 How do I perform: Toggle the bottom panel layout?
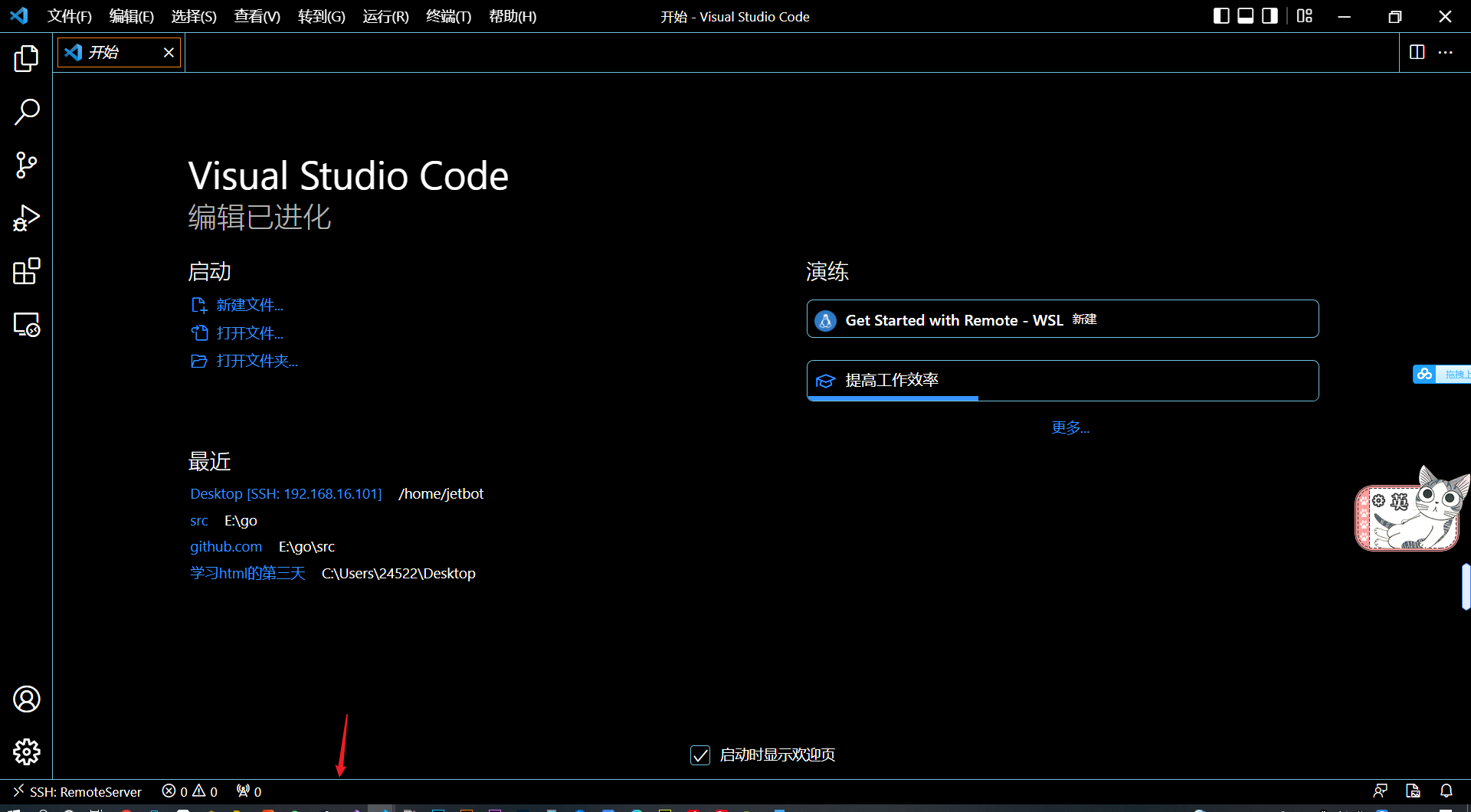tap(1246, 16)
